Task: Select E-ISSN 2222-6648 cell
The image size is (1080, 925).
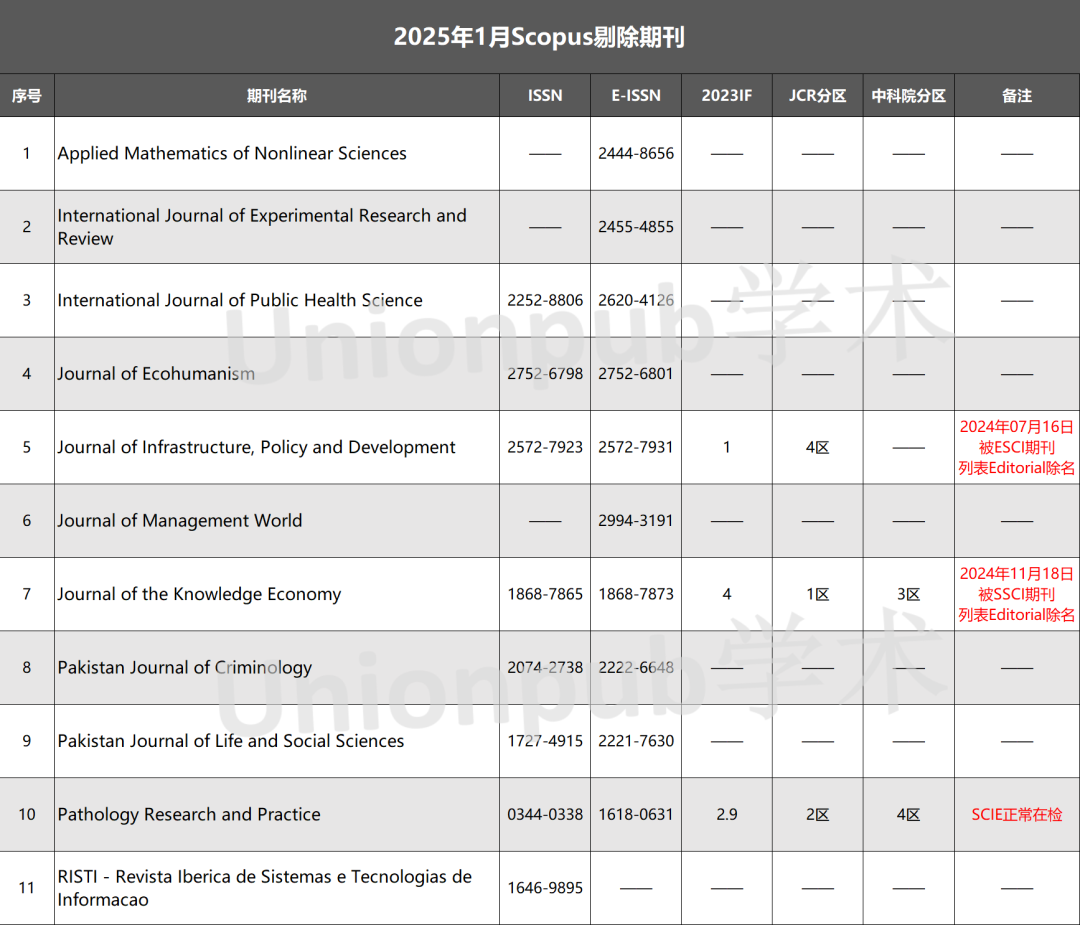Action: coord(636,667)
